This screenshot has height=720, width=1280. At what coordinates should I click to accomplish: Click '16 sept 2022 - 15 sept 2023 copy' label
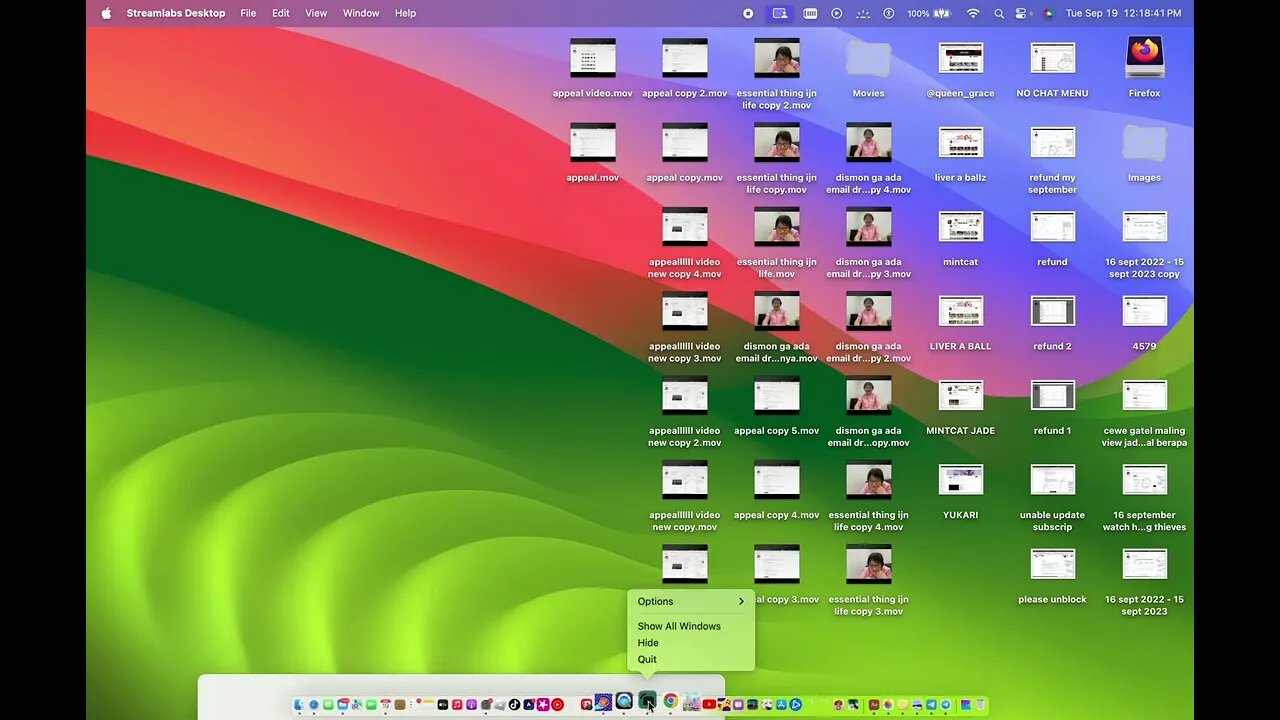(x=1145, y=268)
